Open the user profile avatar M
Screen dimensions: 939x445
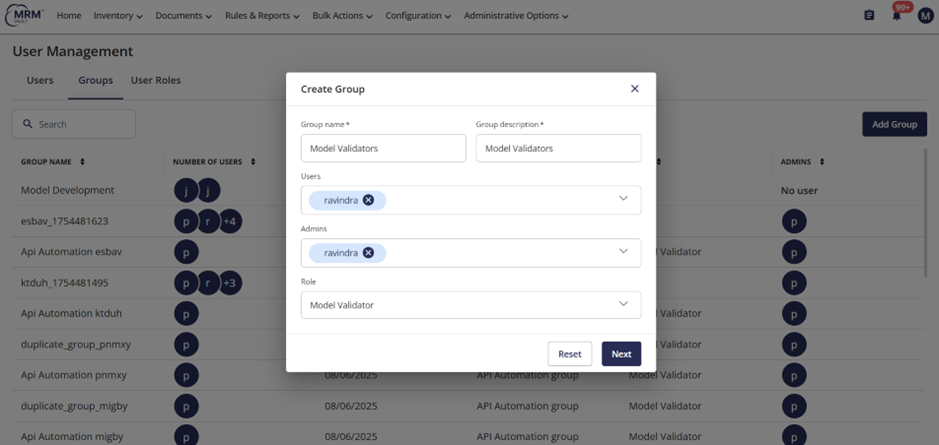[925, 16]
